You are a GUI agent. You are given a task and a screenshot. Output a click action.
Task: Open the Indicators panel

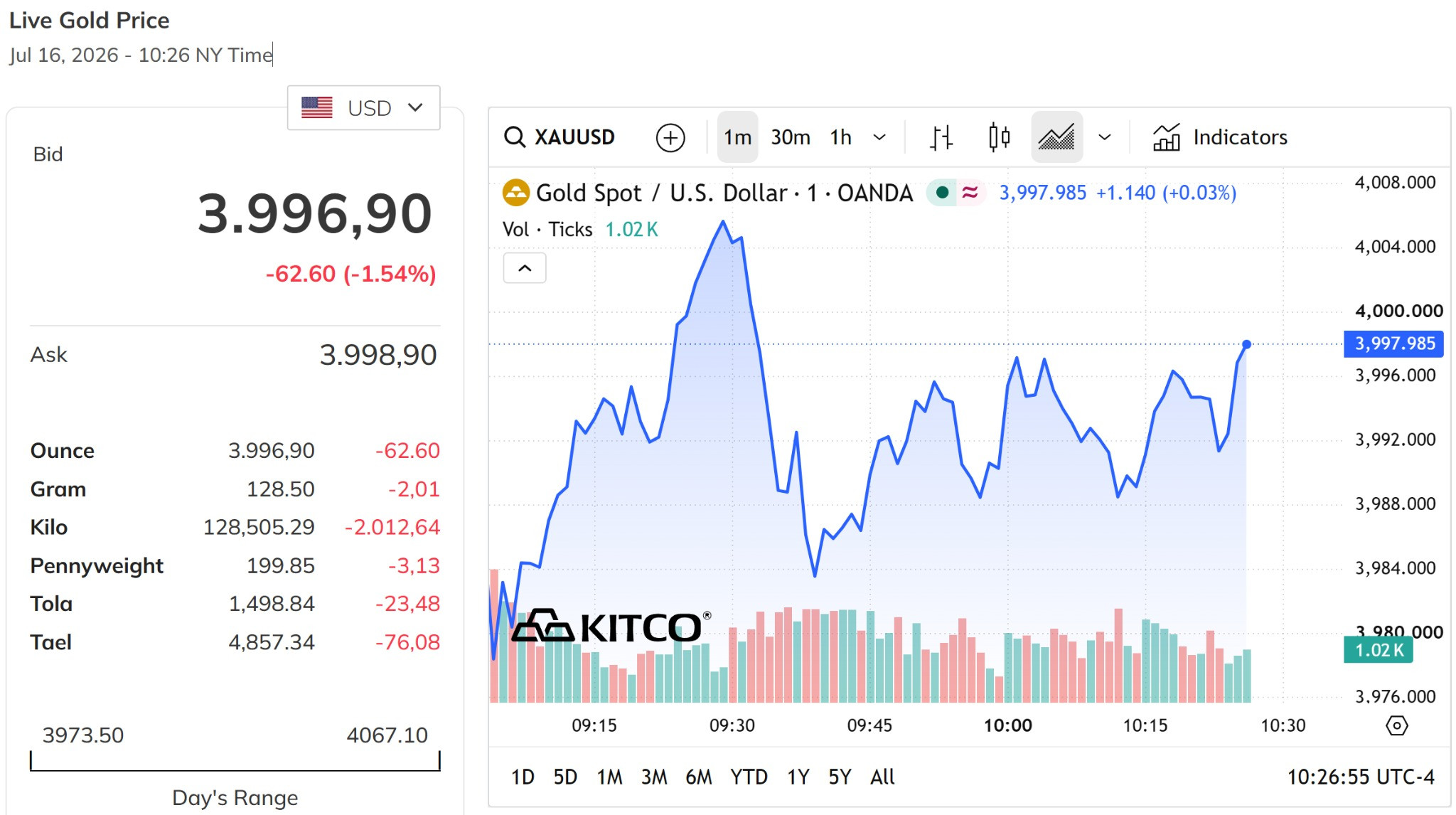pyautogui.click(x=1220, y=137)
